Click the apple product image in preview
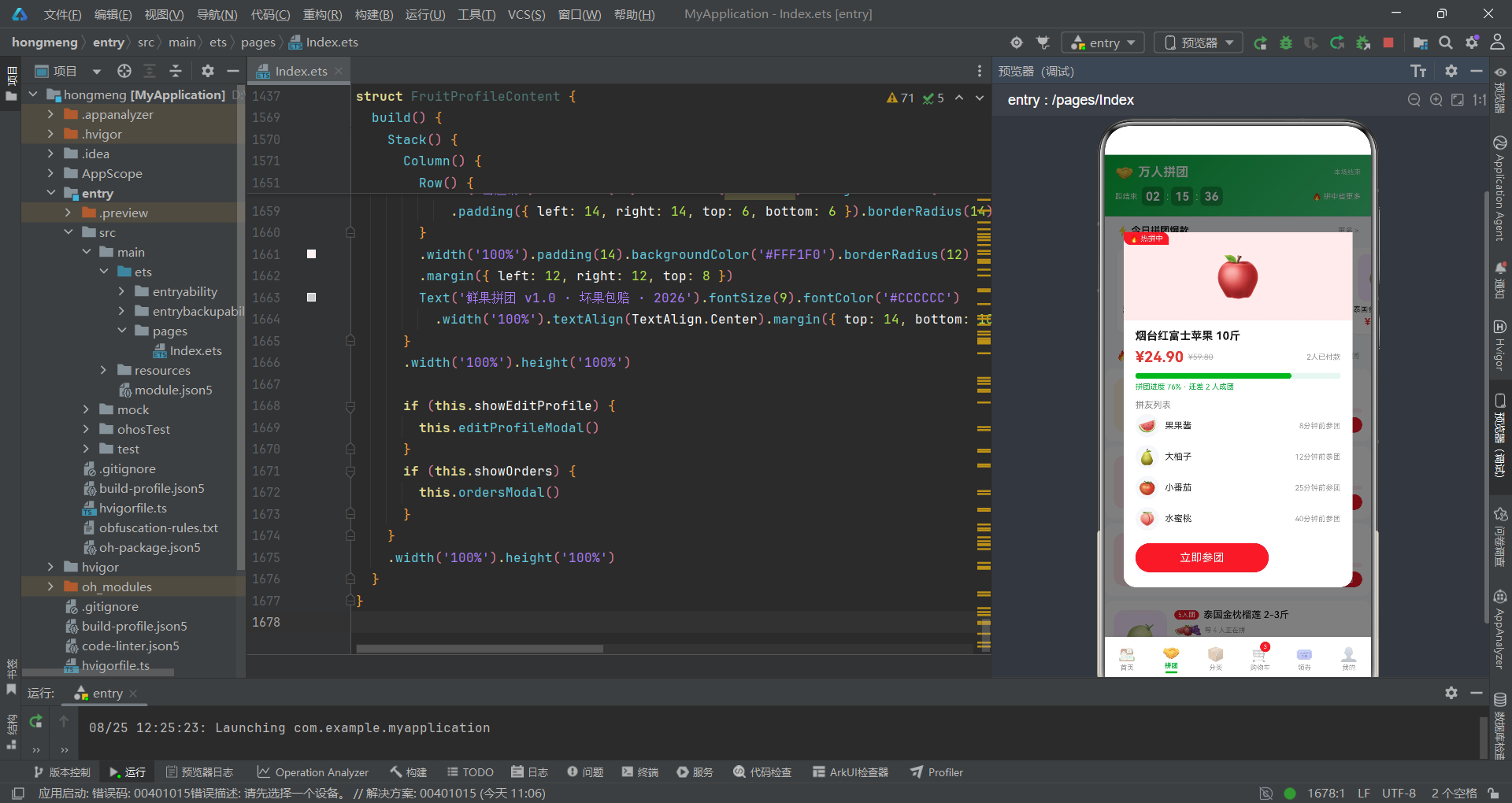Screen dimensions: 1512x803 1238,276
